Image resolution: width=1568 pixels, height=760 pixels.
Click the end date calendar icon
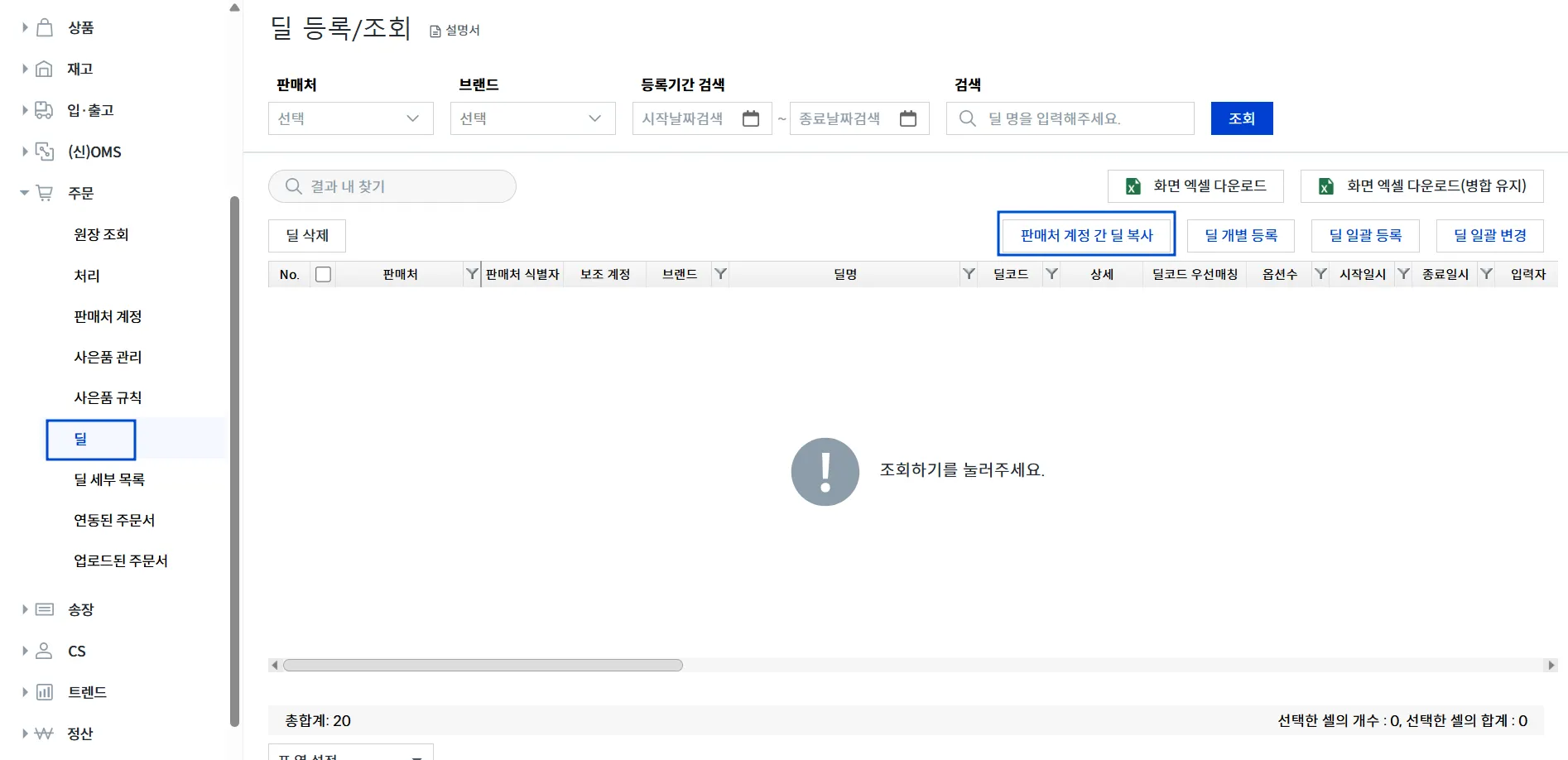click(x=907, y=118)
